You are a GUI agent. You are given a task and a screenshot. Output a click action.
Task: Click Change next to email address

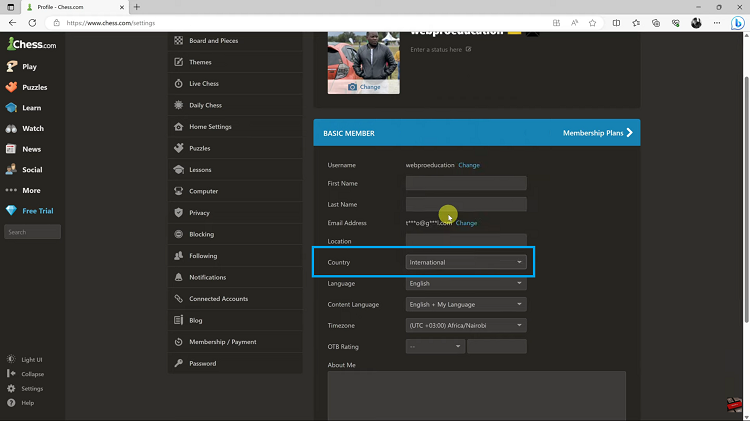466,223
